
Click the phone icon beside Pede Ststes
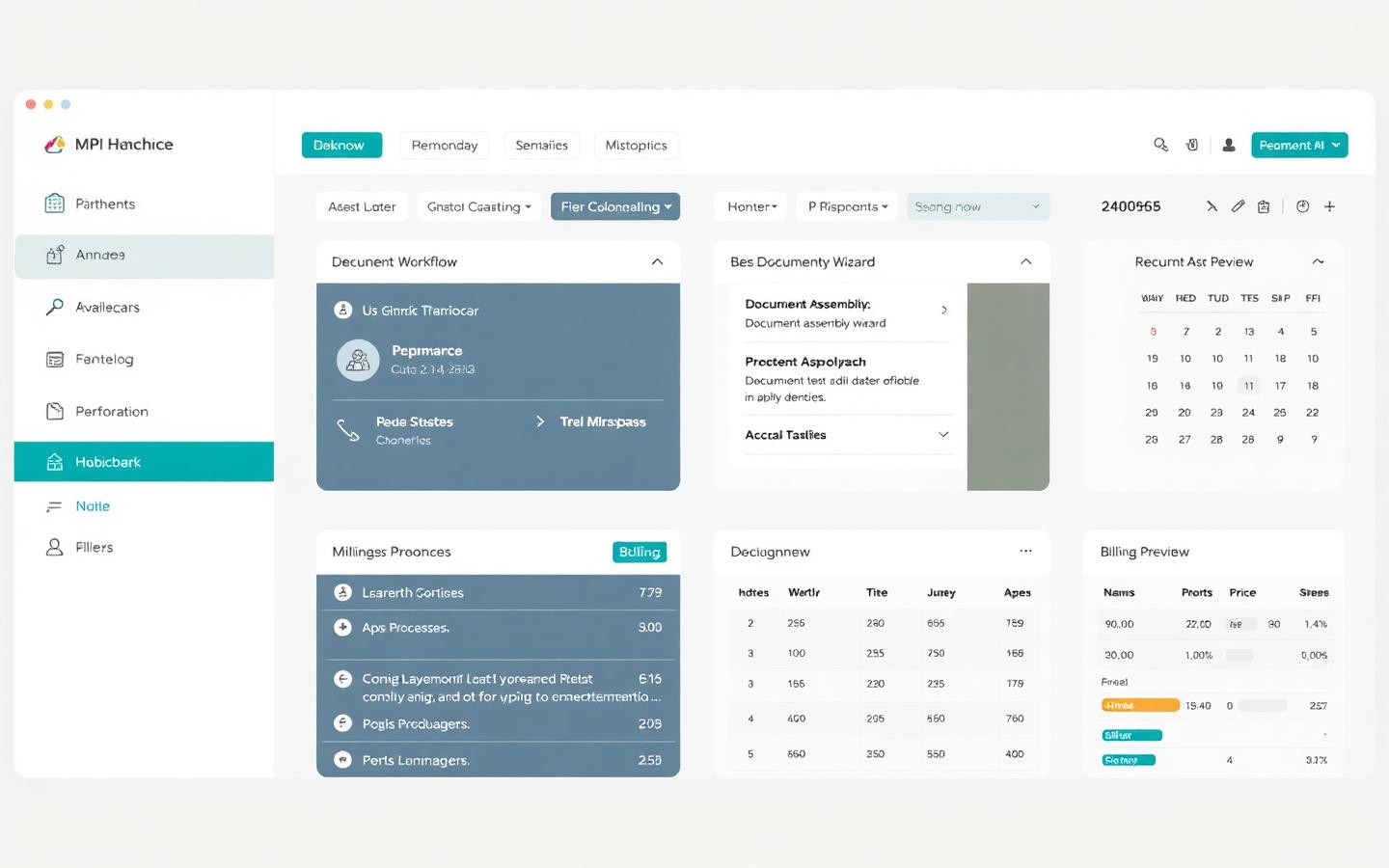[347, 429]
